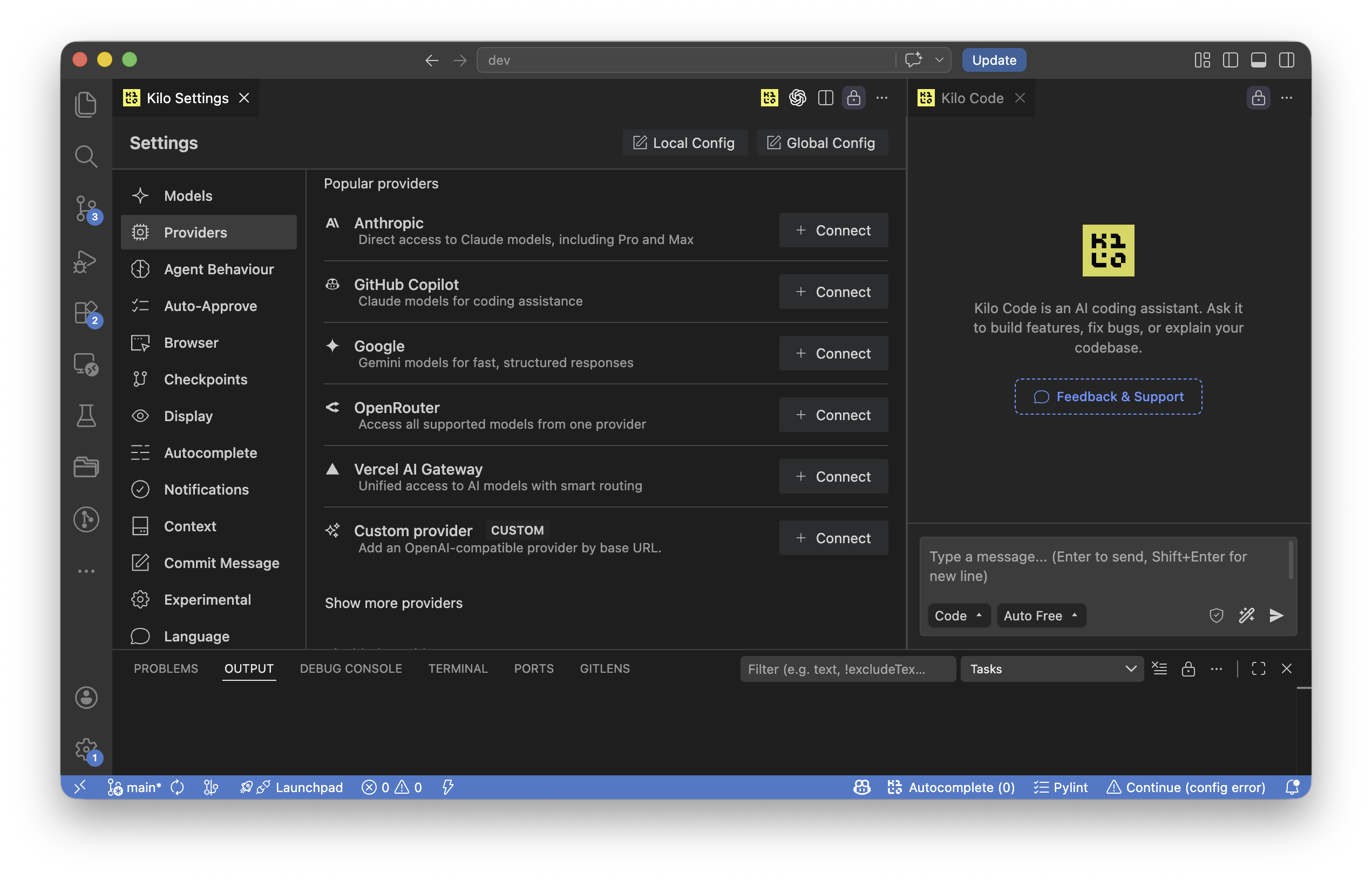Open the Accounts menu

pyautogui.click(x=86, y=698)
